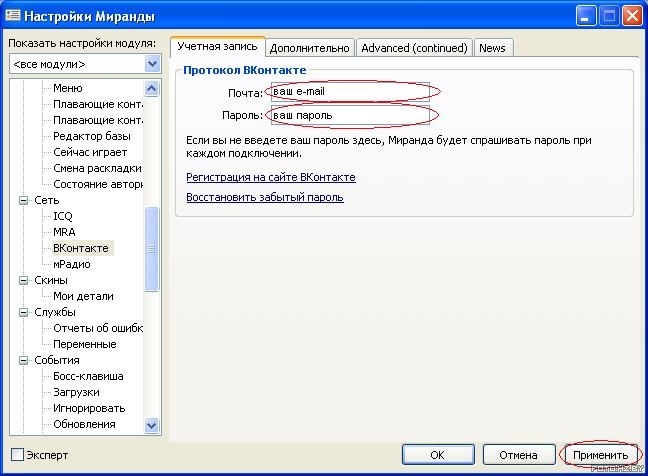Image resolution: width=648 pixels, height=476 pixels.
Task: Collapse the Службы tree node
Action: pos(24,312)
